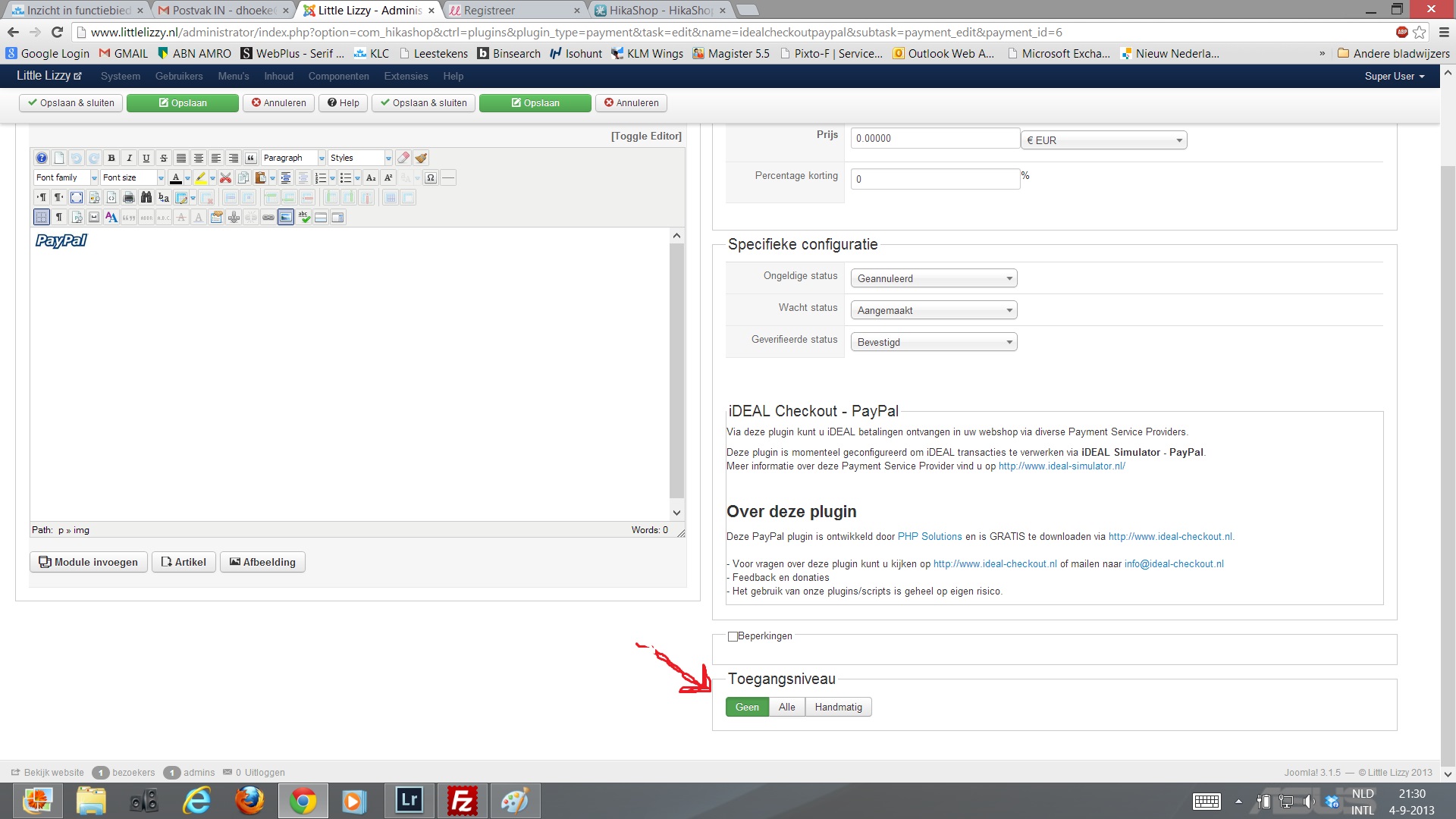Screen dimensions: 1456x819
Task: Click the Module invoegen button
Action: pos(89,562)
